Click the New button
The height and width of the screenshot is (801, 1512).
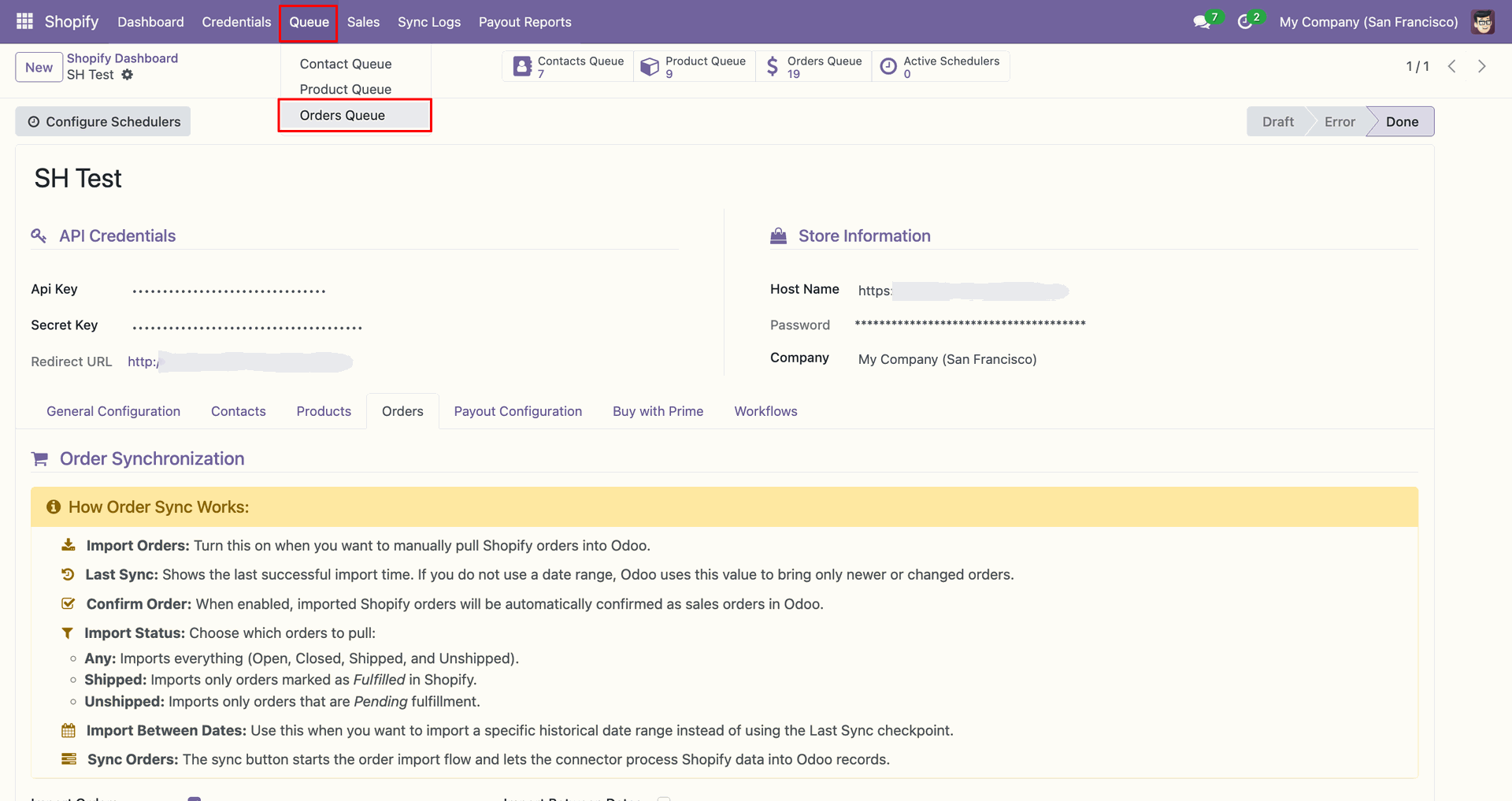tap(39, 67)
